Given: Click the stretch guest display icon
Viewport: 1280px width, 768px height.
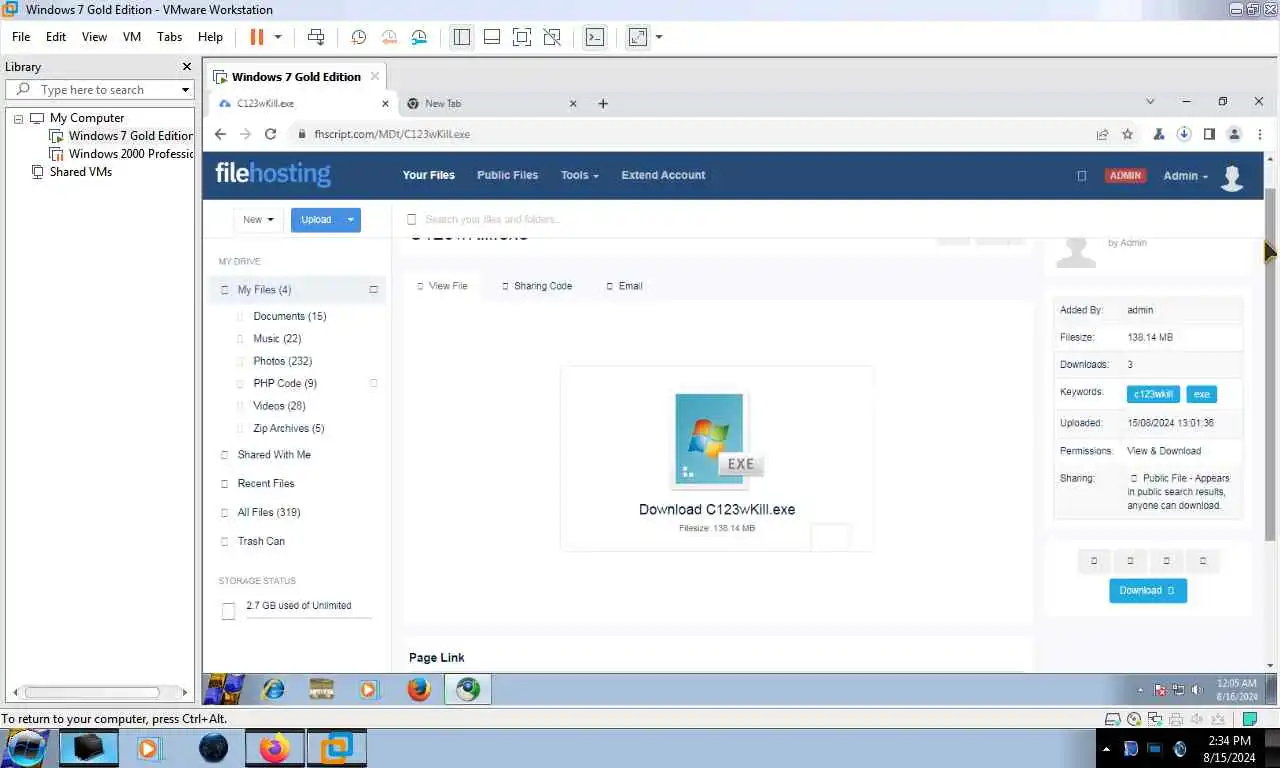Looking at the screenshot, I should (x=637, y=37).
